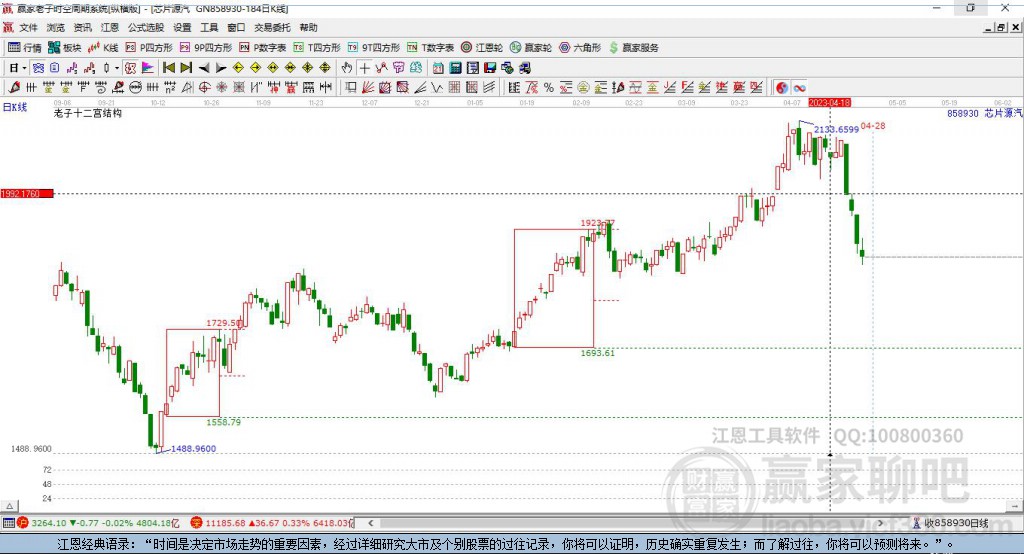Open the 浏览 menu
The width and height of the screenshot is (1024, 554).
click(56, 27)
